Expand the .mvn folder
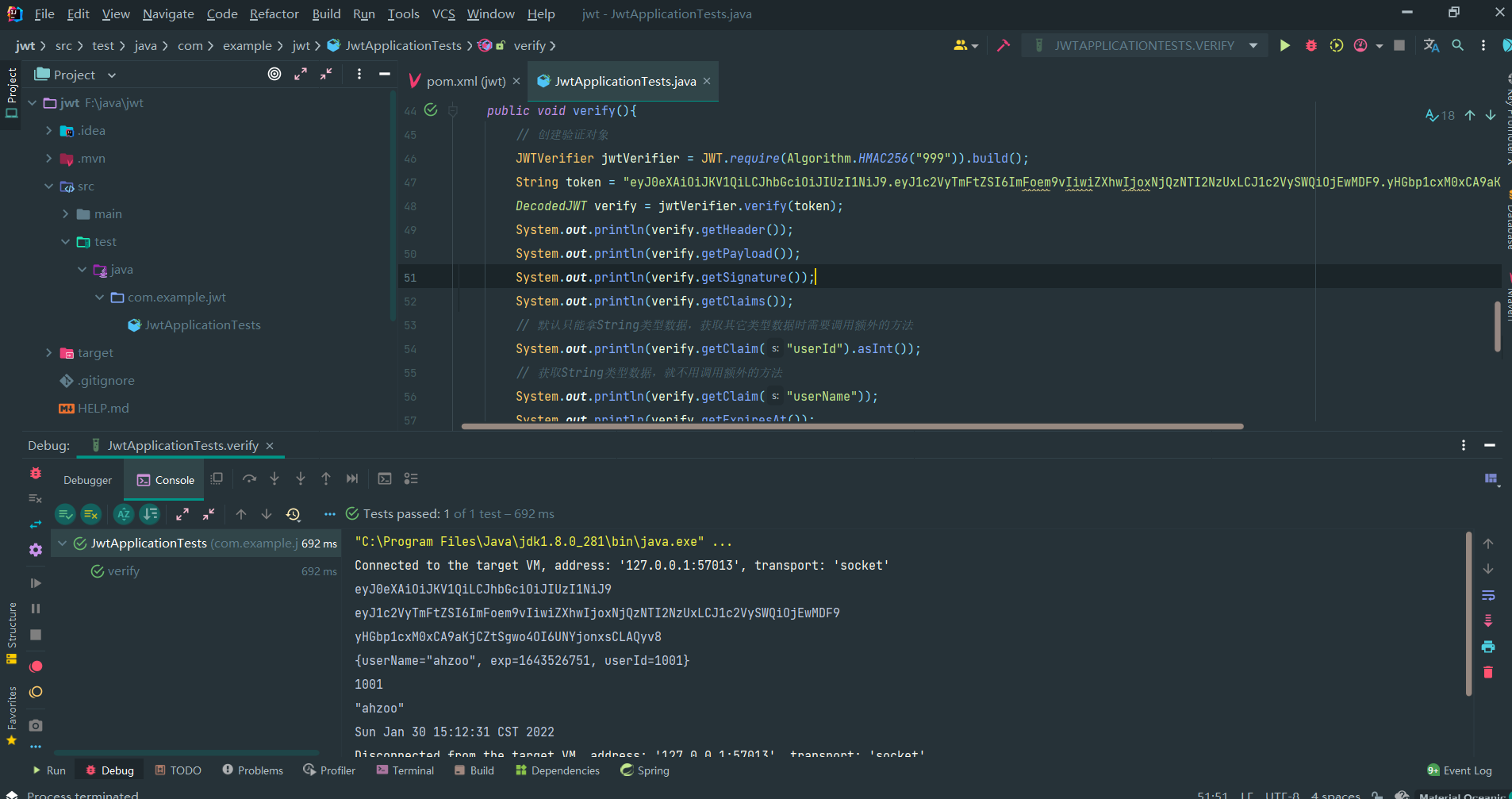This screenshot has width=1512, height=799. tap(49, 159)
